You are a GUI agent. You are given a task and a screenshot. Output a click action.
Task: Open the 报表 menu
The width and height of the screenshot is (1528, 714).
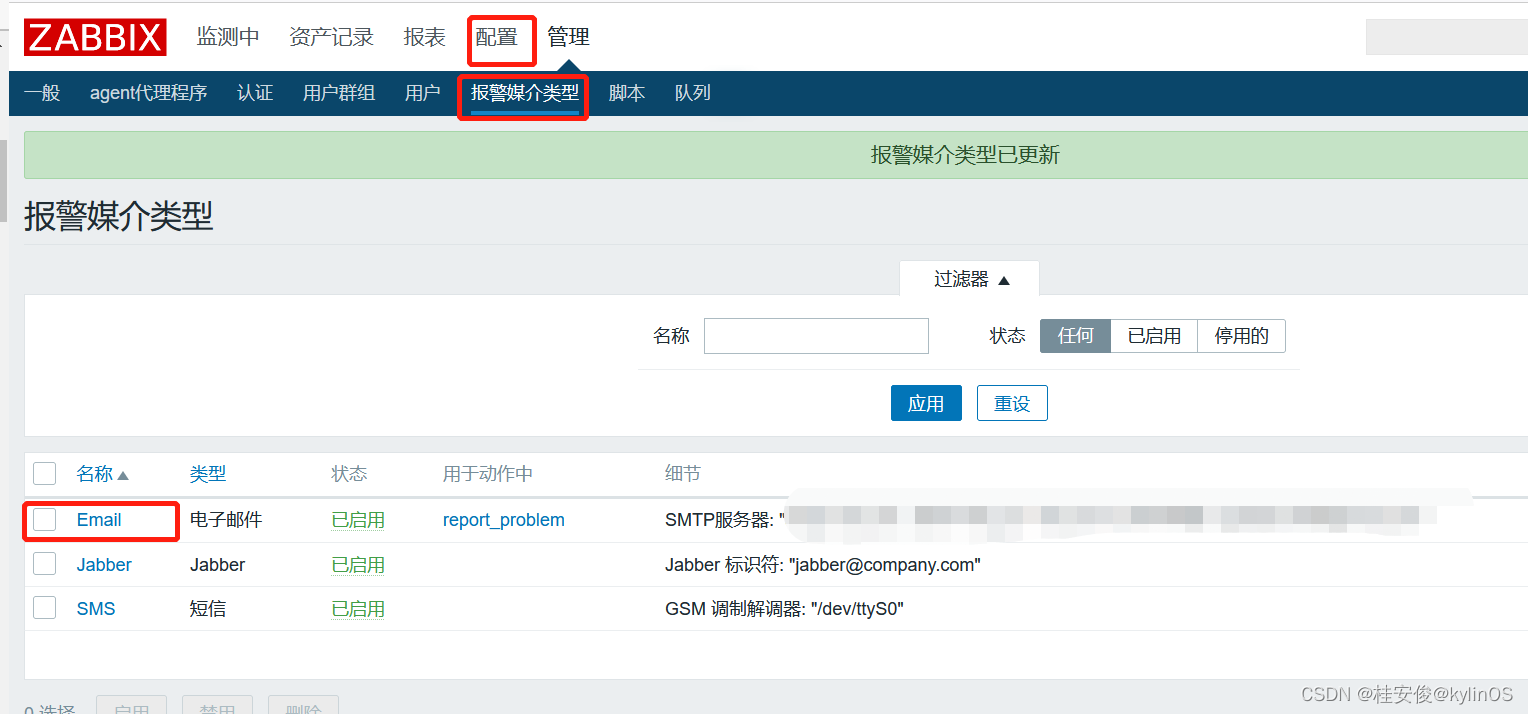tap(425, 37)
